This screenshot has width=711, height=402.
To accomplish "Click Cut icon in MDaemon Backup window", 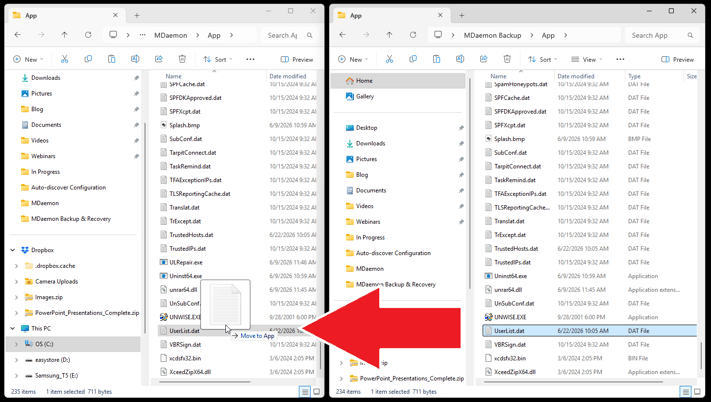I will tap(389, 59).
